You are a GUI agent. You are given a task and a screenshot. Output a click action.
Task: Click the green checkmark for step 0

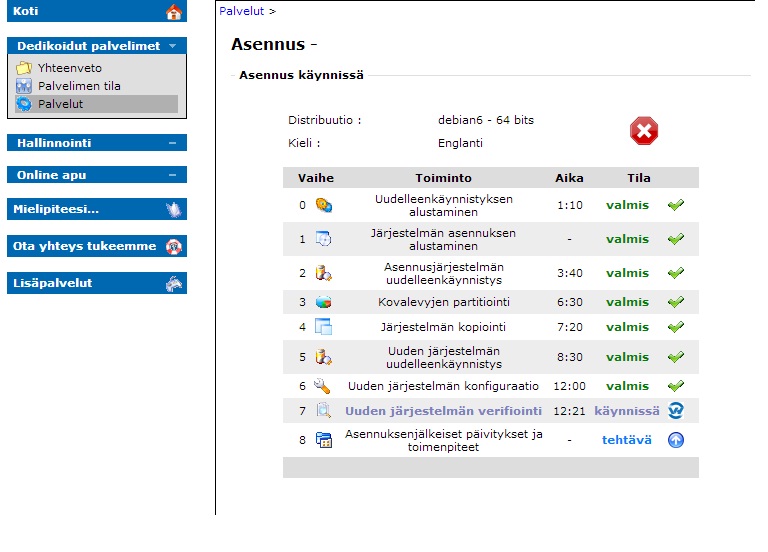coord(676,205)
